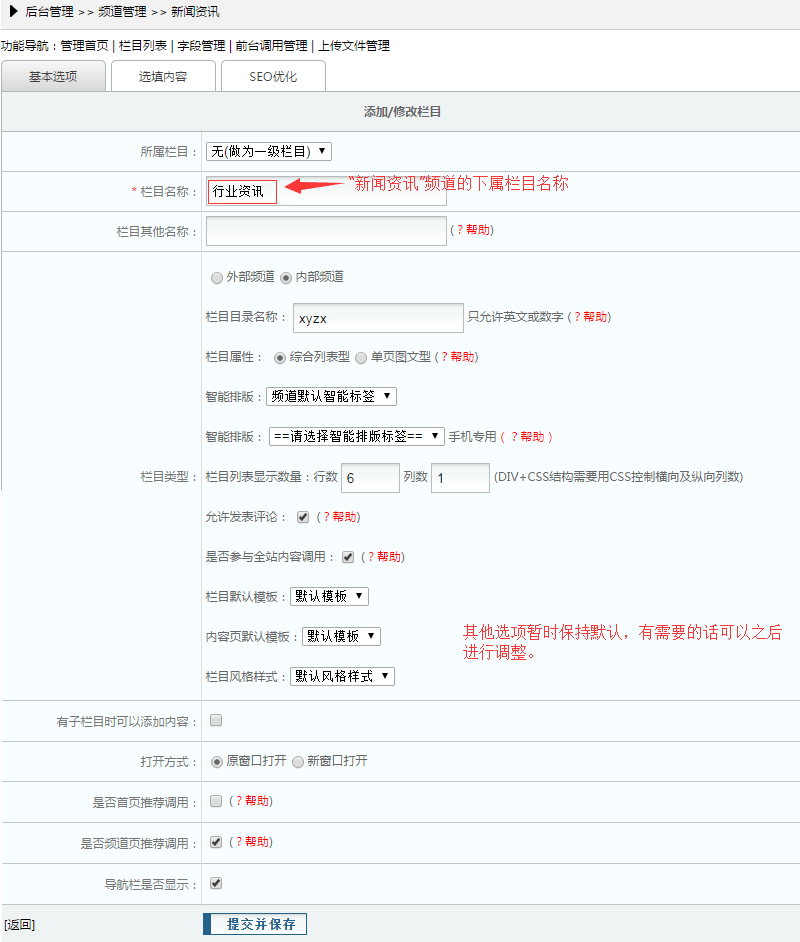Click help link beside 栏目其他名称 field
Screen dimensions: 800x942
[473, 230]
